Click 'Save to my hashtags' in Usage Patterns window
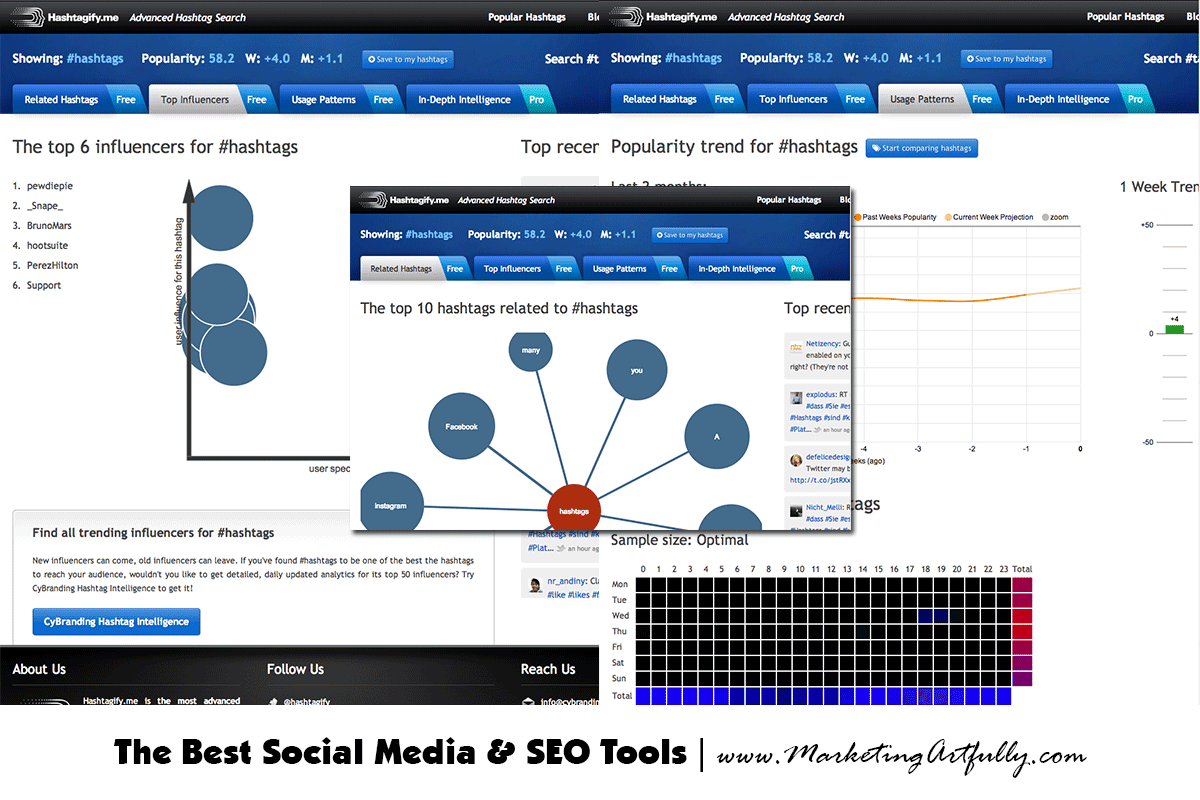 [x=1007, y=59]
